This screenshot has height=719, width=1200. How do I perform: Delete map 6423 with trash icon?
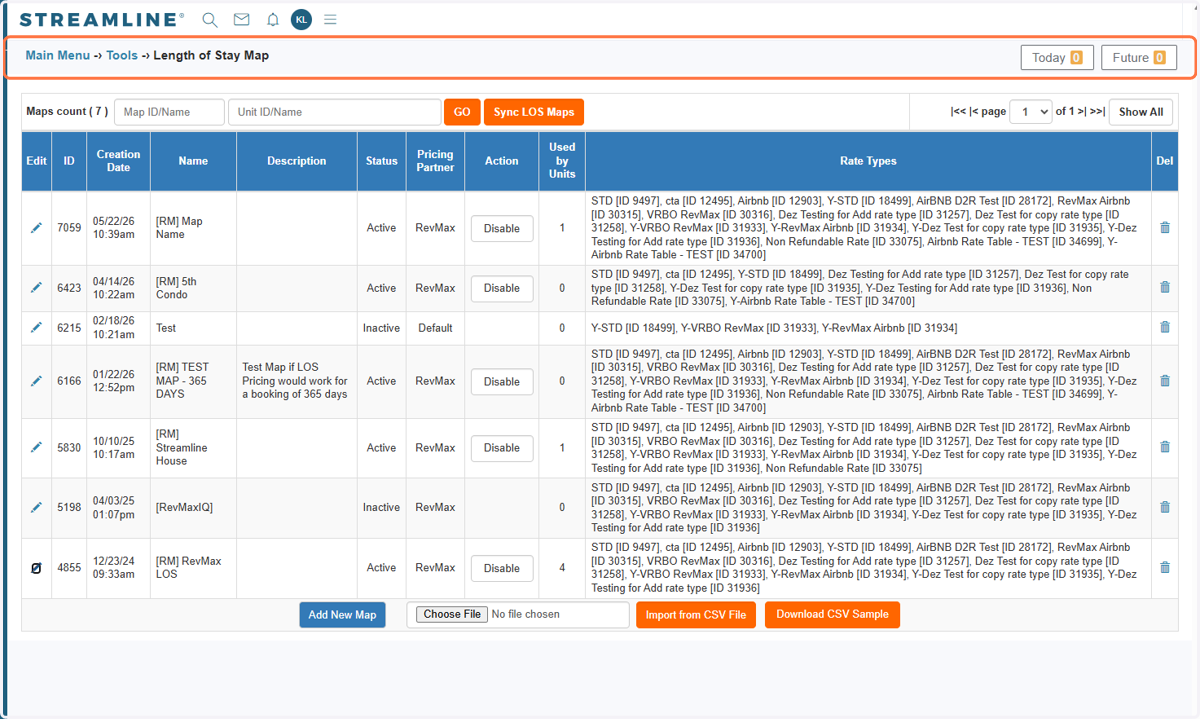pyautogui.click(x=1164, y=288)
